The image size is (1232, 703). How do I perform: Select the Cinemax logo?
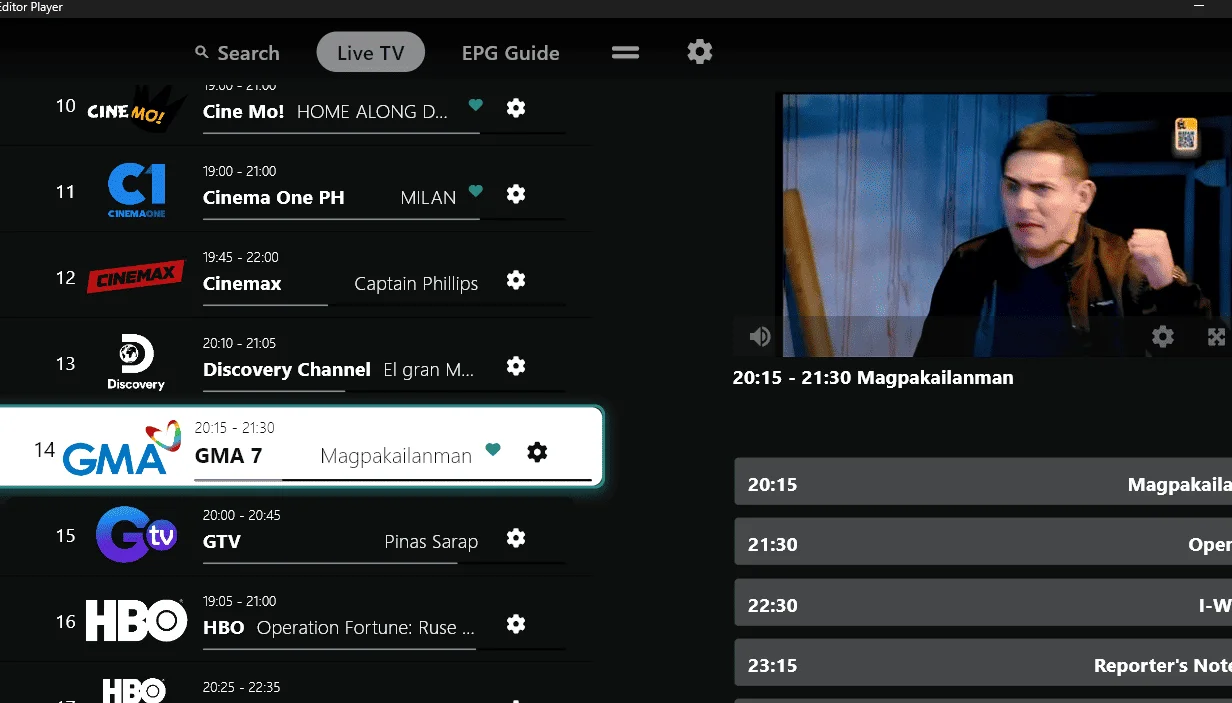coord(136,277)
